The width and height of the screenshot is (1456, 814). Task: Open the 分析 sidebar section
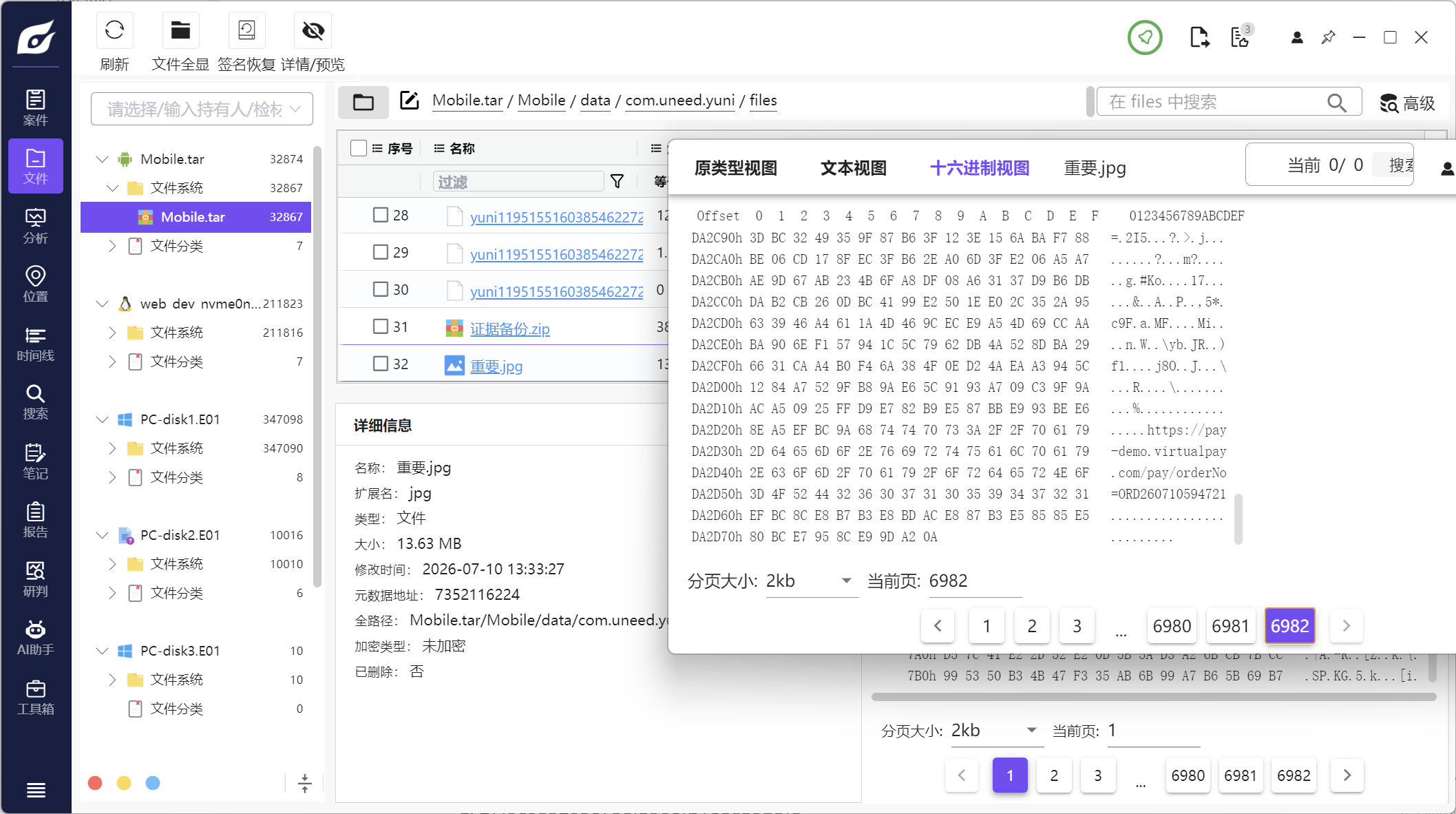[36, 226]
